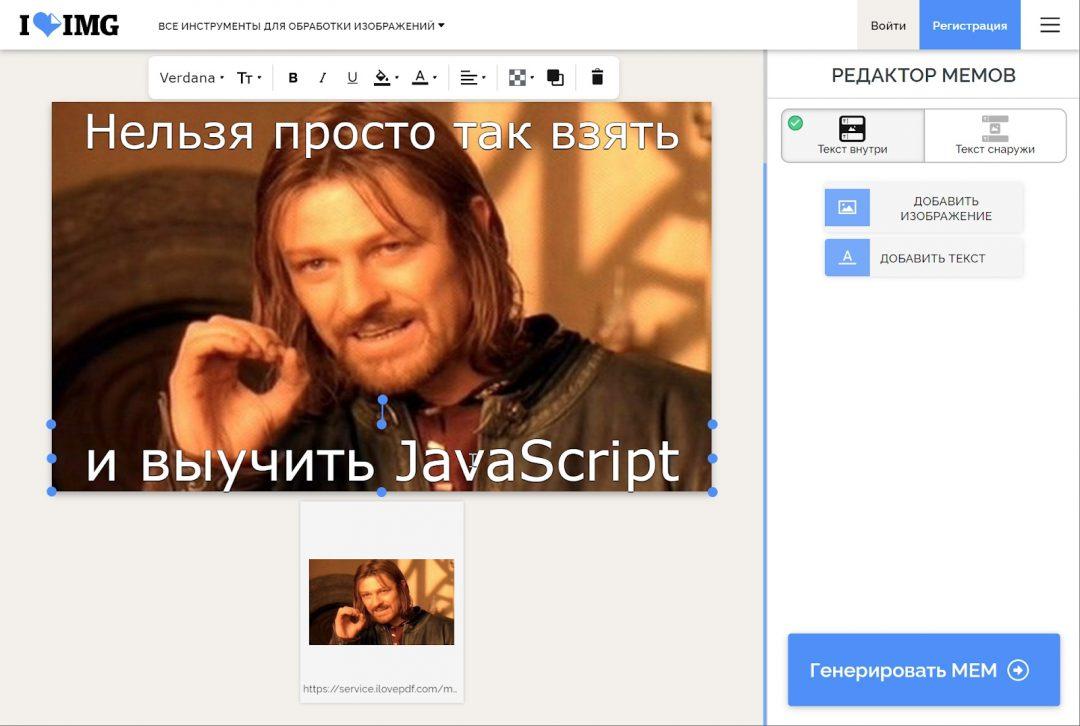
Task: Expand the all image tools menu
Action: tap(300, 26)
